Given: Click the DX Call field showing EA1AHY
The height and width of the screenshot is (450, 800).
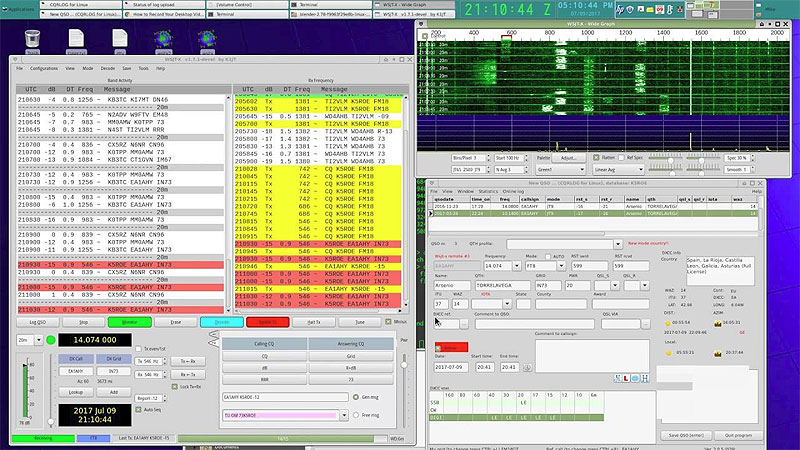Looking at the screenshot, I should pos(76,371).
